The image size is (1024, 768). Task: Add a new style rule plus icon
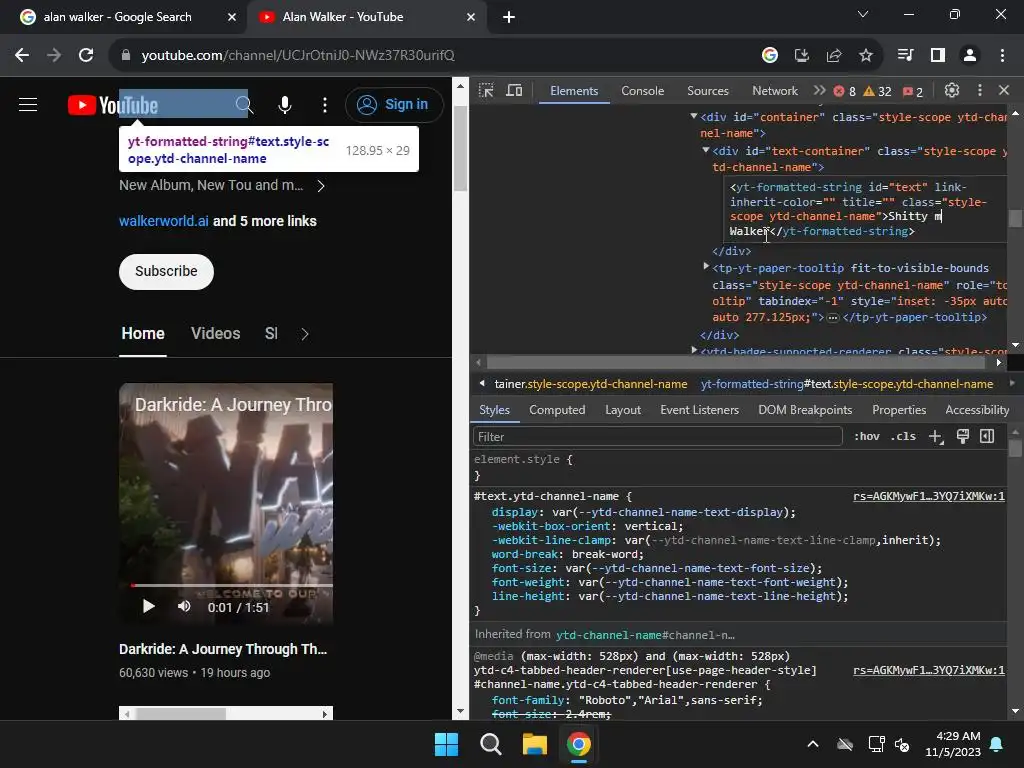(x=936, y=436)
